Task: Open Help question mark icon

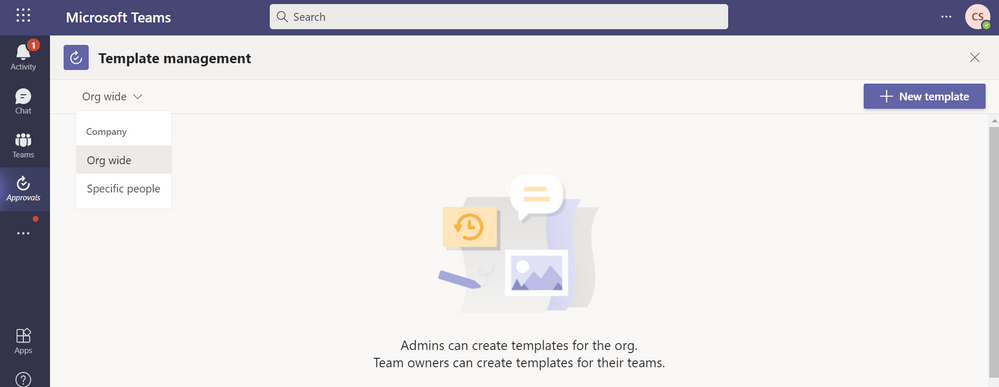Action: click(24, 379)
